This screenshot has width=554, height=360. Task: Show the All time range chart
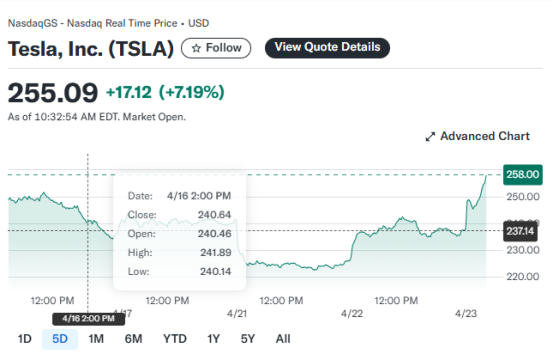283,339
